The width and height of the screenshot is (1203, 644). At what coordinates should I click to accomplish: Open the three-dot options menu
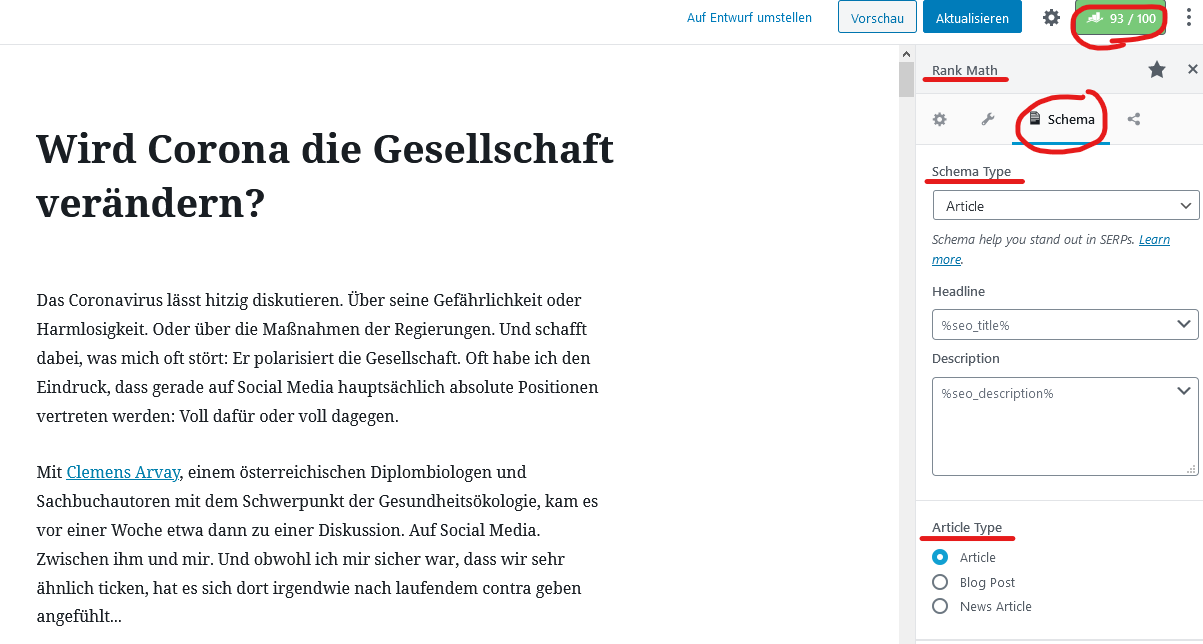tap(1189, 17)
